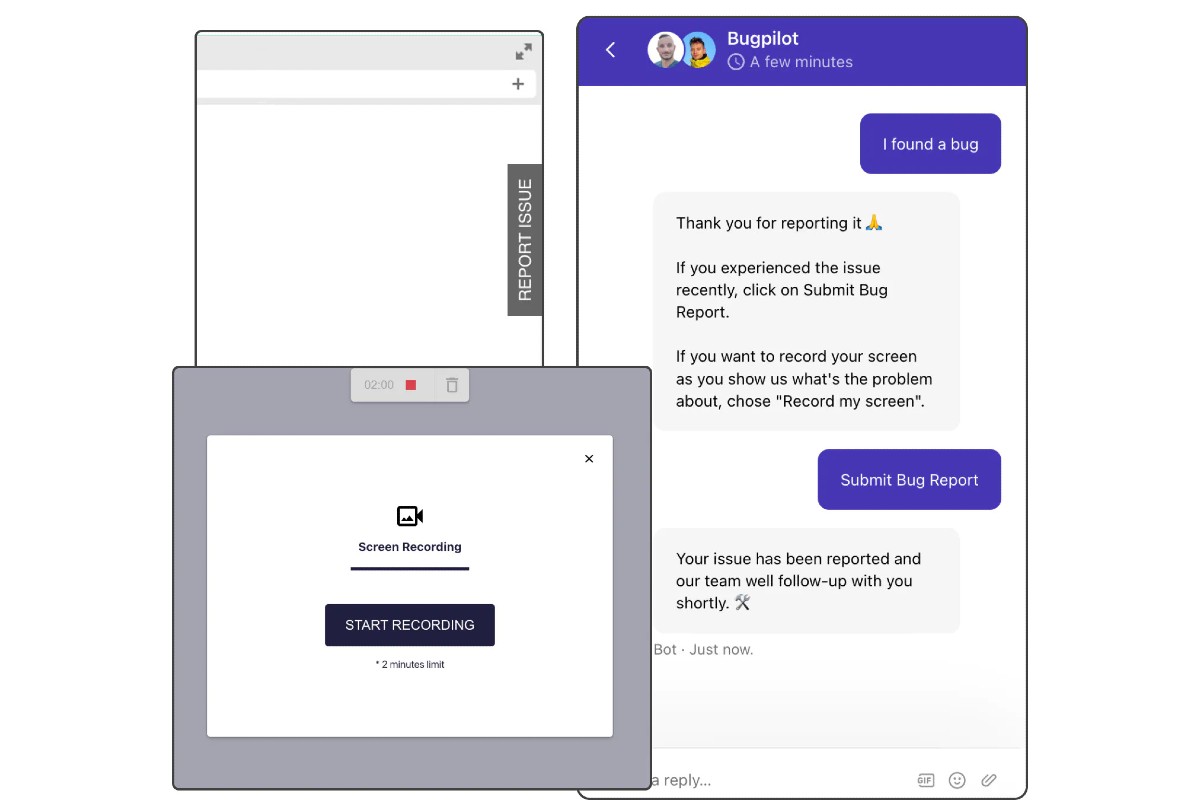Close the Screen Recording dialog
The image size is (1200, 800).
[589, 458]
